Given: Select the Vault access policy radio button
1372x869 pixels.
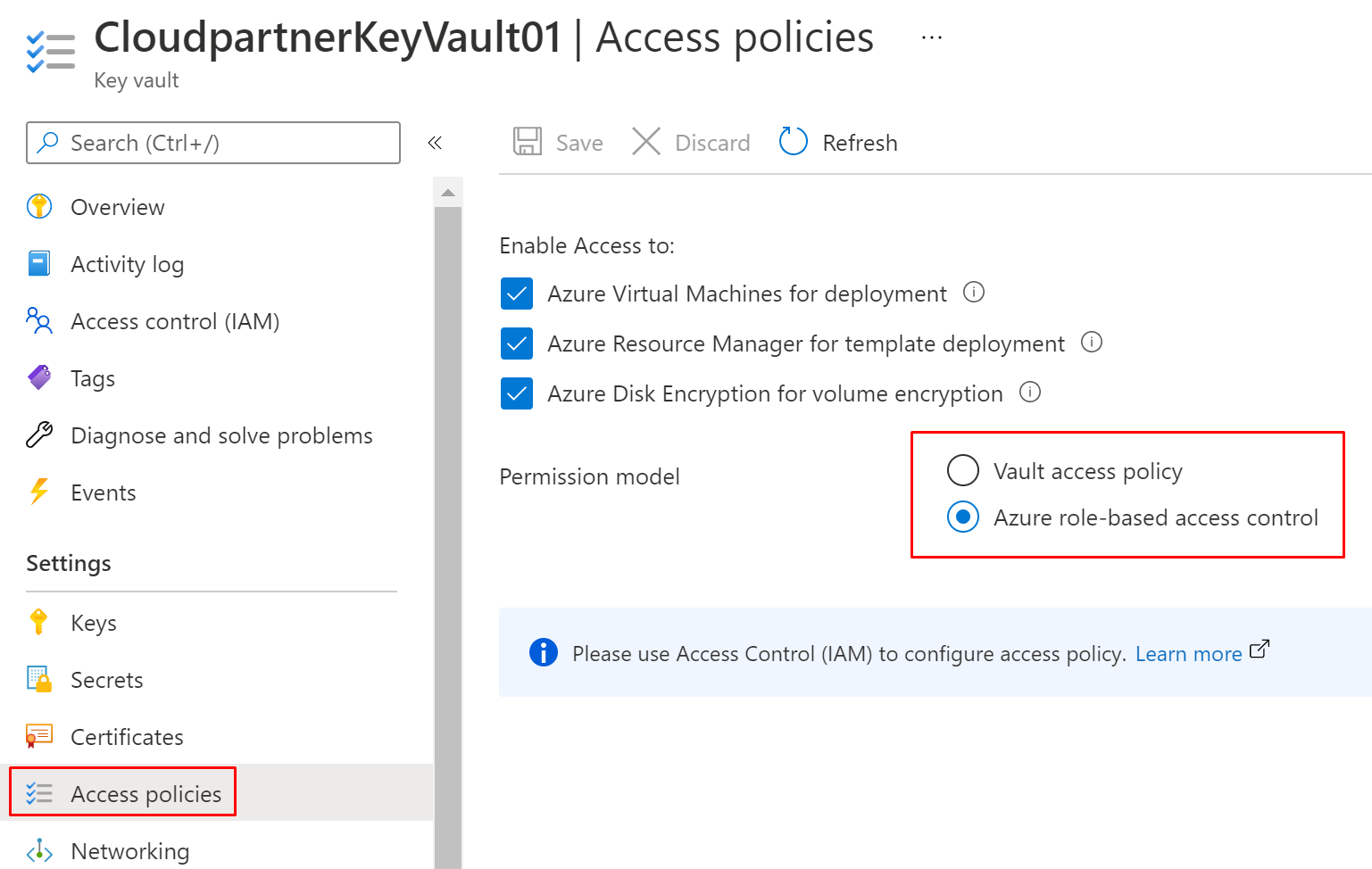Looking at the screenshot, I should click(x=963, y=470).
